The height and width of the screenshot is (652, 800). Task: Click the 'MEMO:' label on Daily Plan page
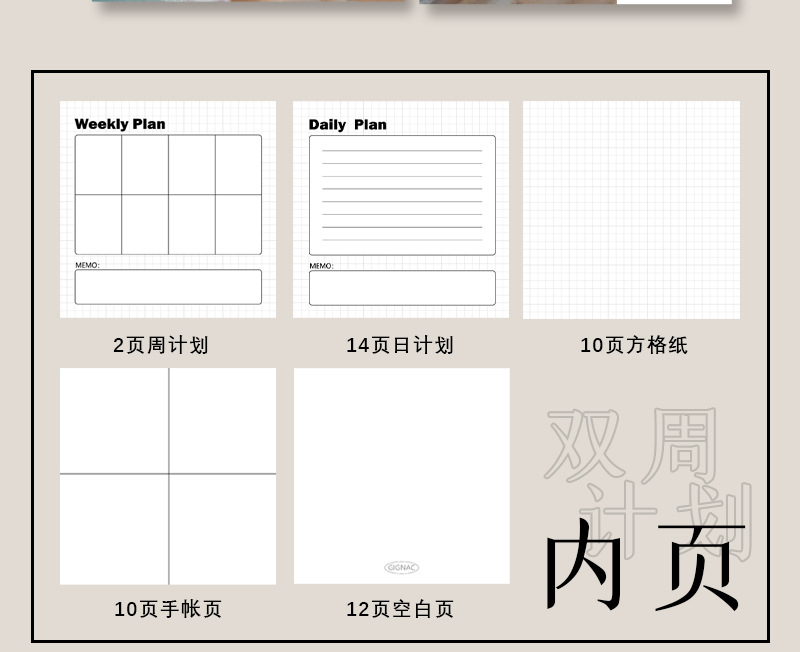coord(321,266)
